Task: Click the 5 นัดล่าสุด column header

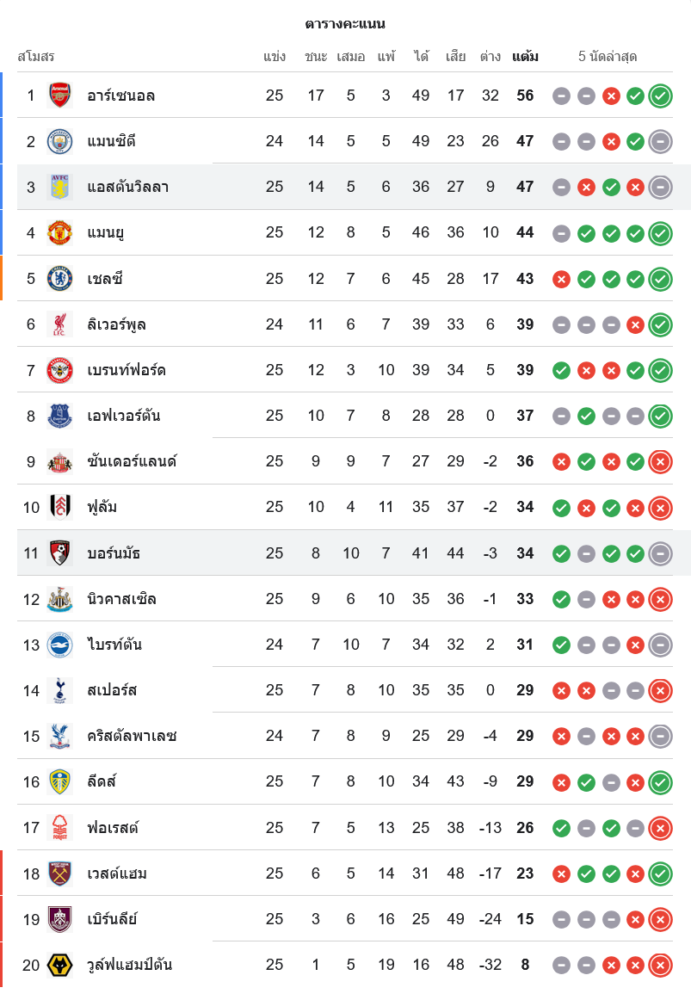Action: 608,57
